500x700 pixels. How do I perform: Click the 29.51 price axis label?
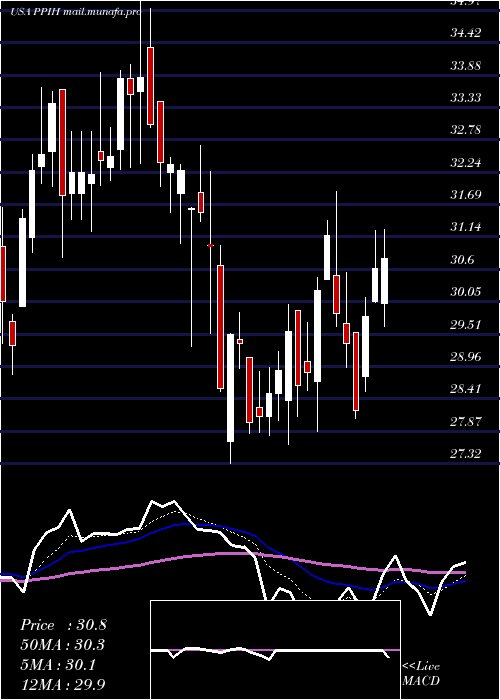pyautogui.click(x=466, y=324)
